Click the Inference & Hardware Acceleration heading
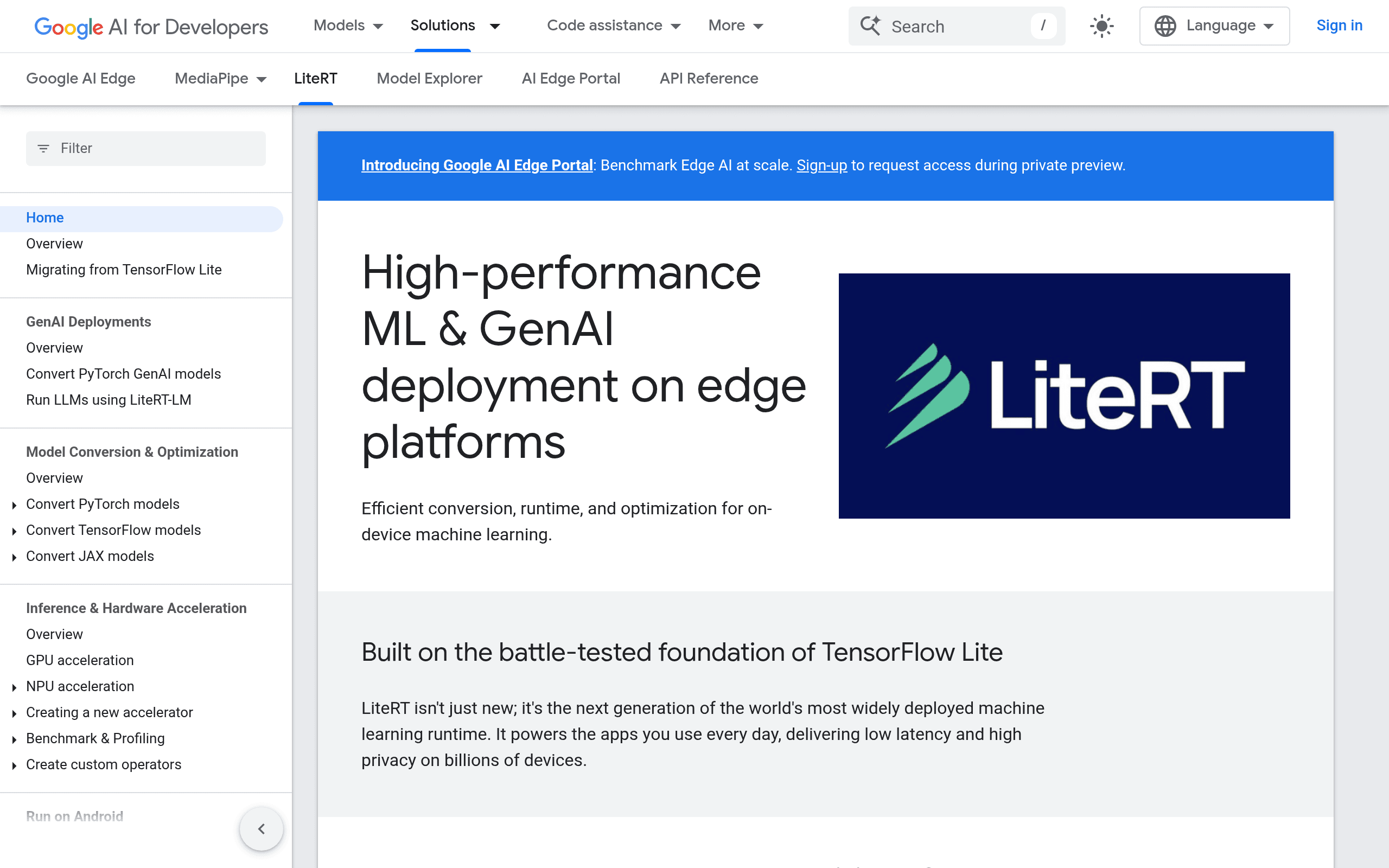The image size is (1389, 868). [x=136, y=609]
